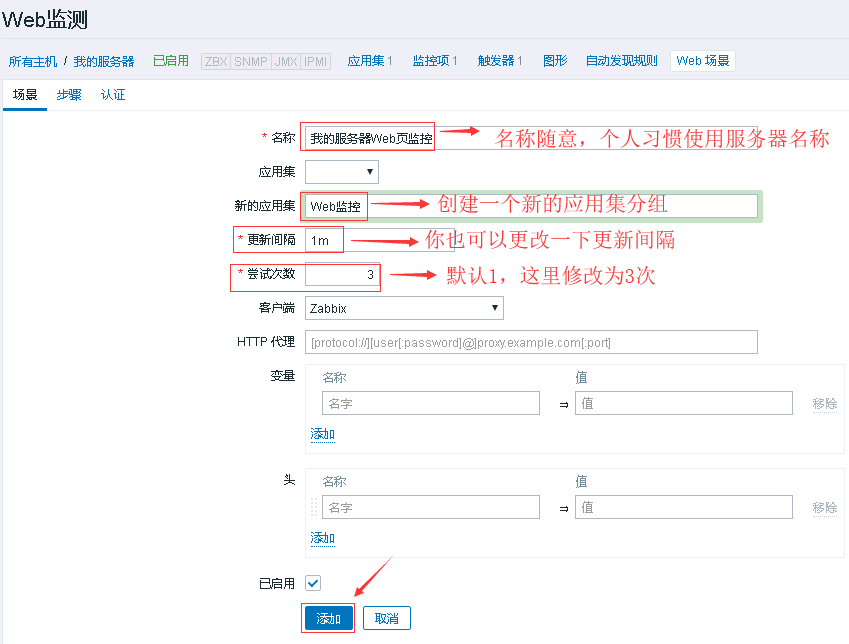Click the blue 添加 submit button
Image resolution: width=849 pixels, height=644 pixels.
click(x=329, y=618)
